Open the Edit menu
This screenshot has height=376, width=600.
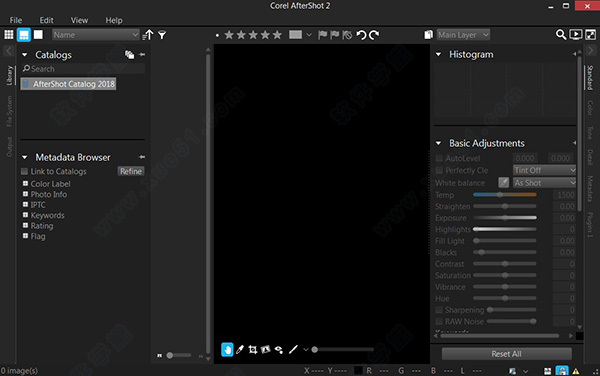(x=46, y=20)
